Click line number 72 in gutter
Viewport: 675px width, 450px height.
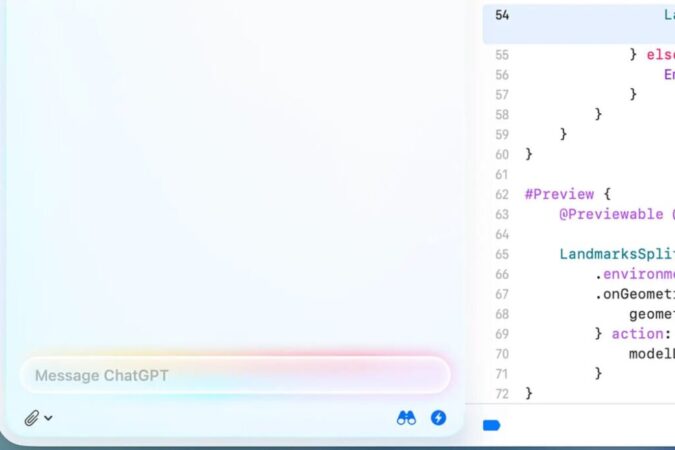[x=502, y=394]
